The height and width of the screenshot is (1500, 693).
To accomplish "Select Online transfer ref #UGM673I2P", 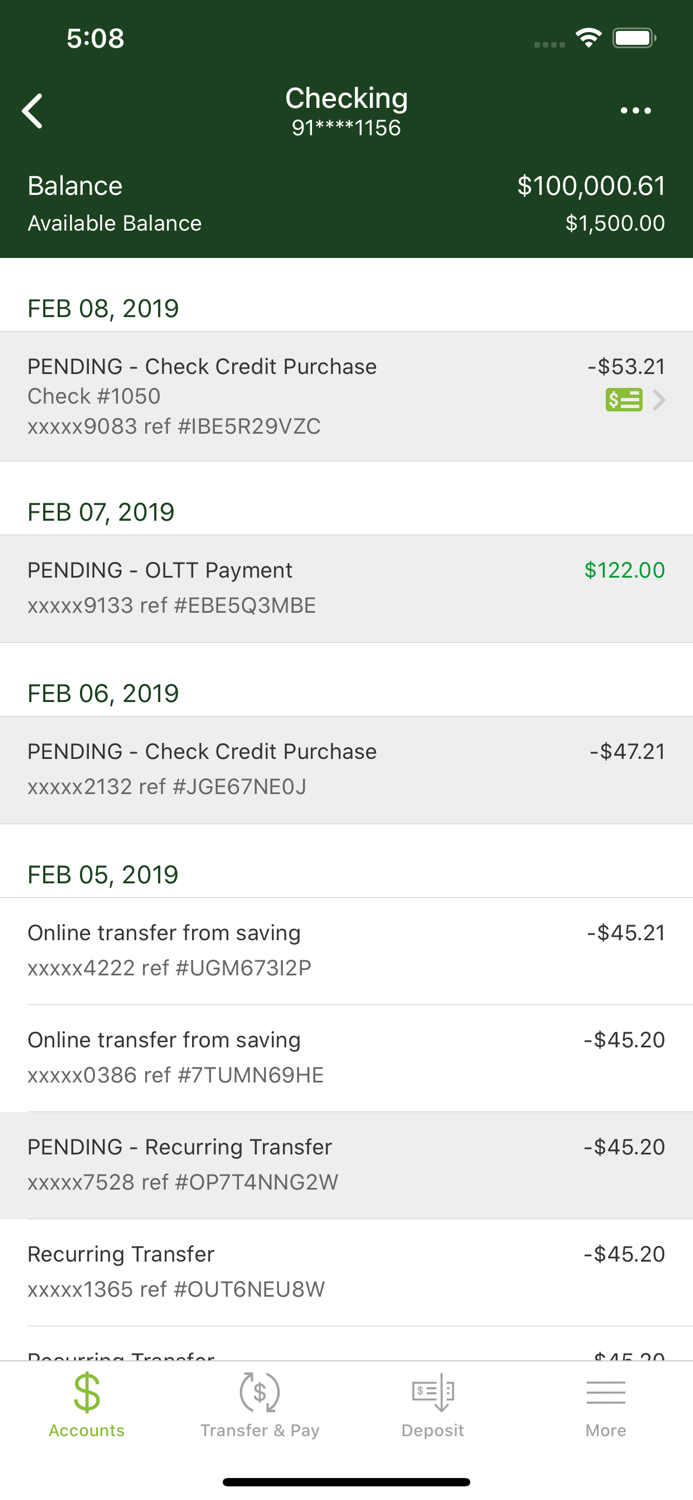I will 346,950.
